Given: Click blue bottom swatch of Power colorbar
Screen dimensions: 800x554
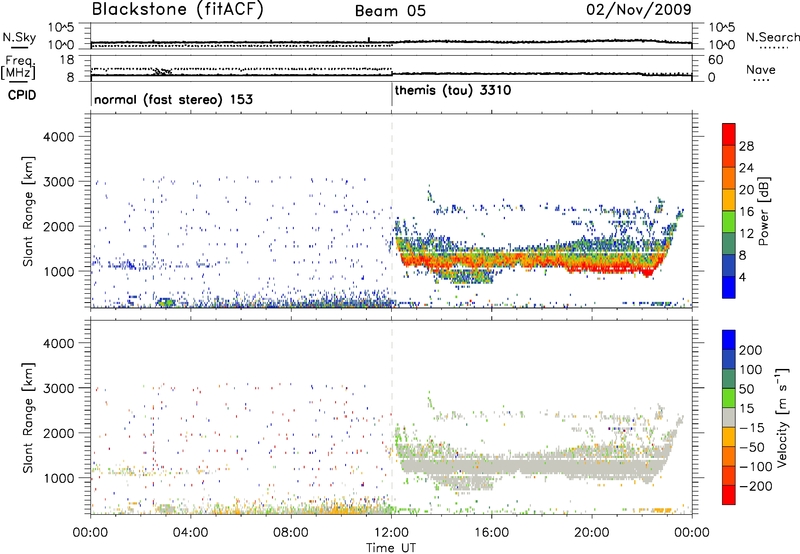Looking at the screenshot, I should 729,287.
